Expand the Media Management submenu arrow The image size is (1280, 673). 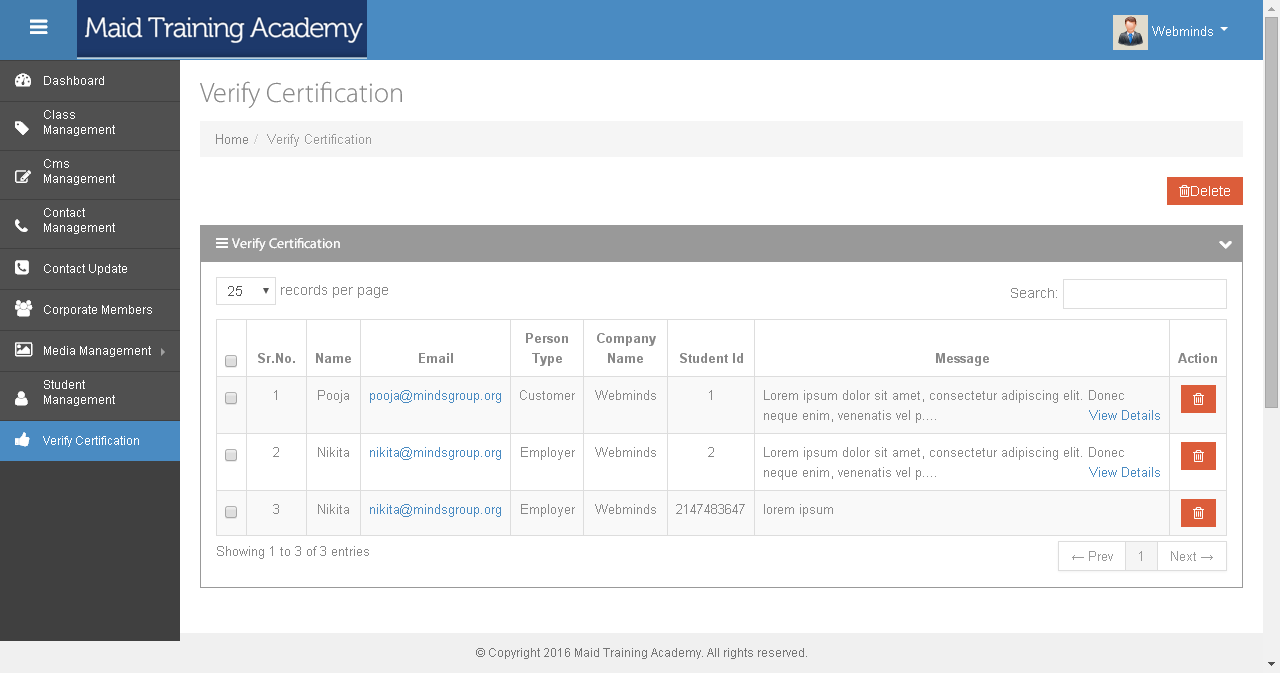163,351
